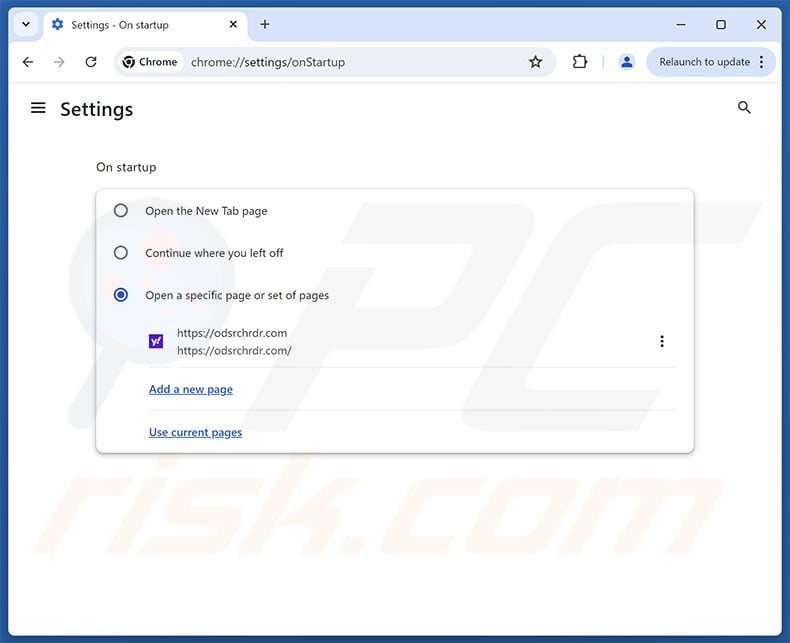
Task: Open more actions for odsrchrdr.com entry
Action: (x=662, y=341)
